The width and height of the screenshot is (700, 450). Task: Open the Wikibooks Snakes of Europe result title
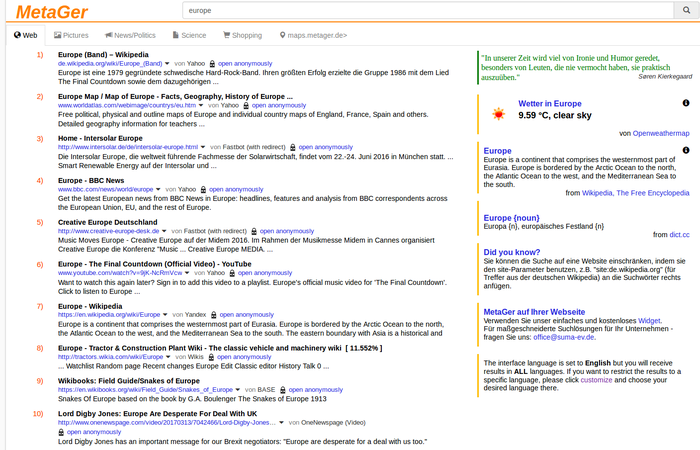click(129, 381)
